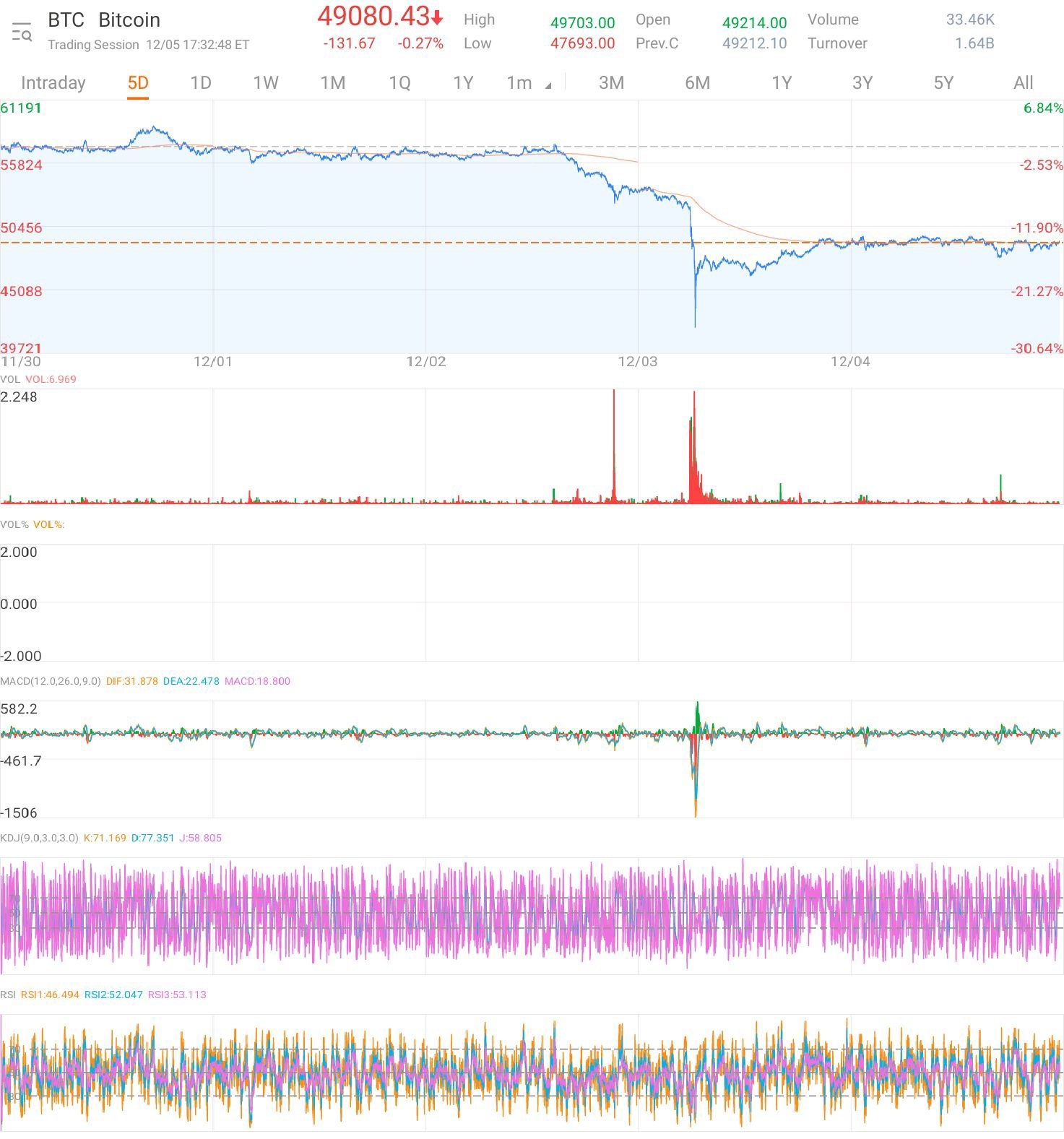The height and width of the screenshot is (1139, 1064).
Task: Click the price-line low point on 12/03
Action: 695,326
